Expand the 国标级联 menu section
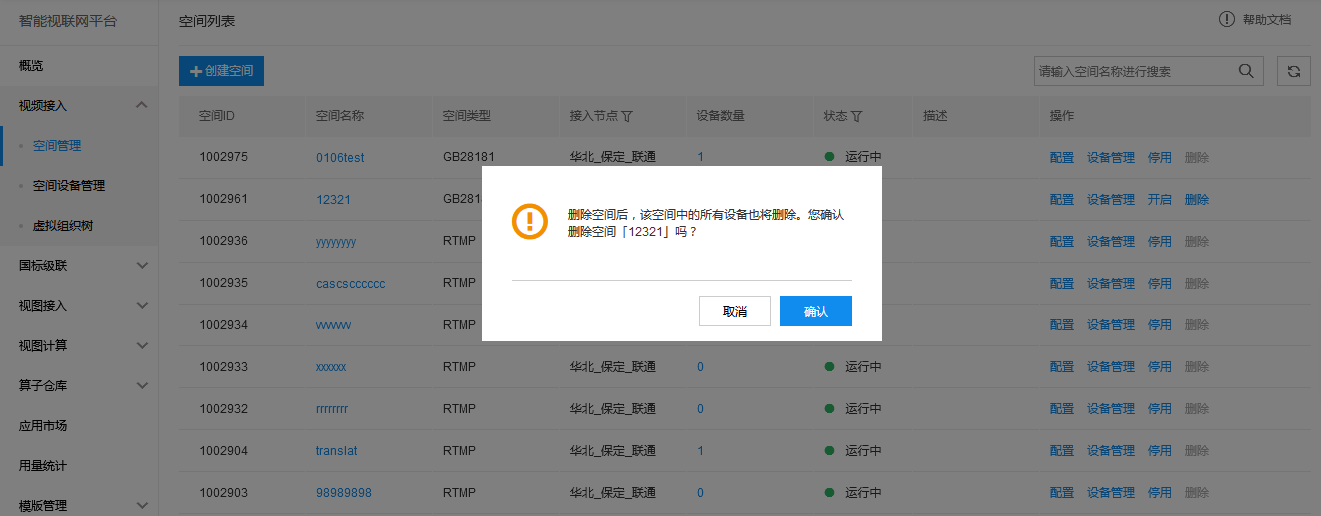 click(142, 265)
